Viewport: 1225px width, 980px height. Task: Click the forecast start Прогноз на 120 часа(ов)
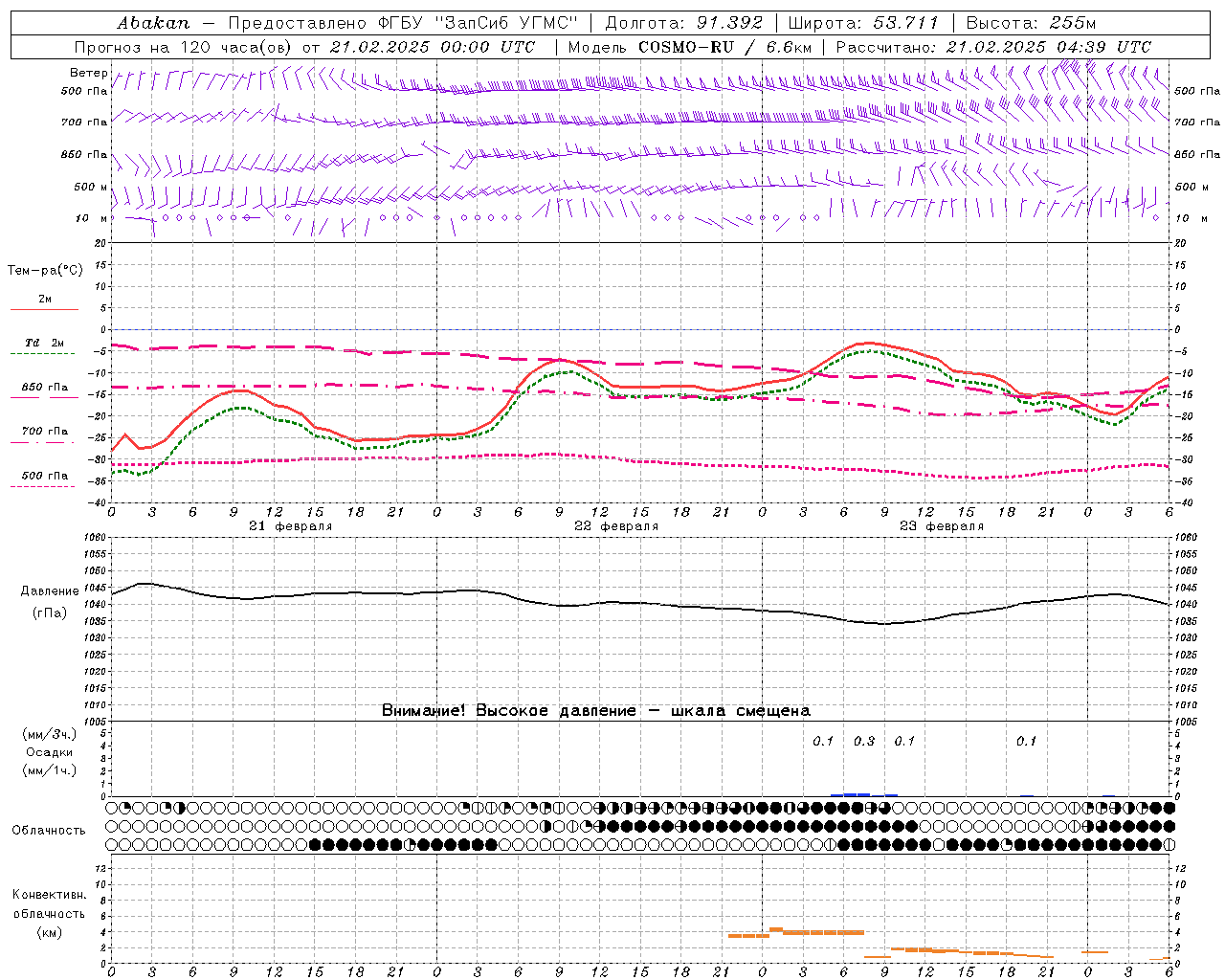184,47
